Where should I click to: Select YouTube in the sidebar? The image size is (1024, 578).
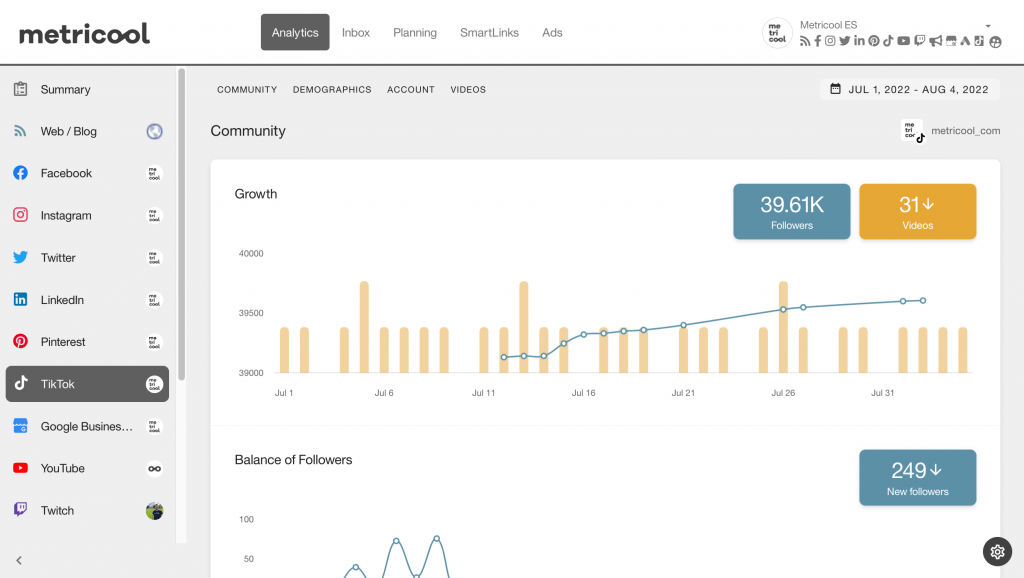[88, 468]
